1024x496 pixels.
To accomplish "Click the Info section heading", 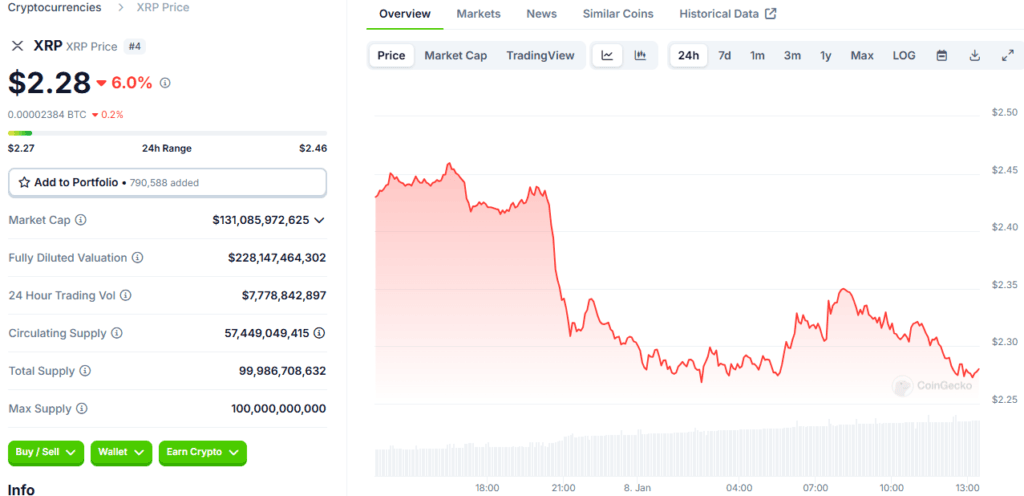I will [21, 489].
